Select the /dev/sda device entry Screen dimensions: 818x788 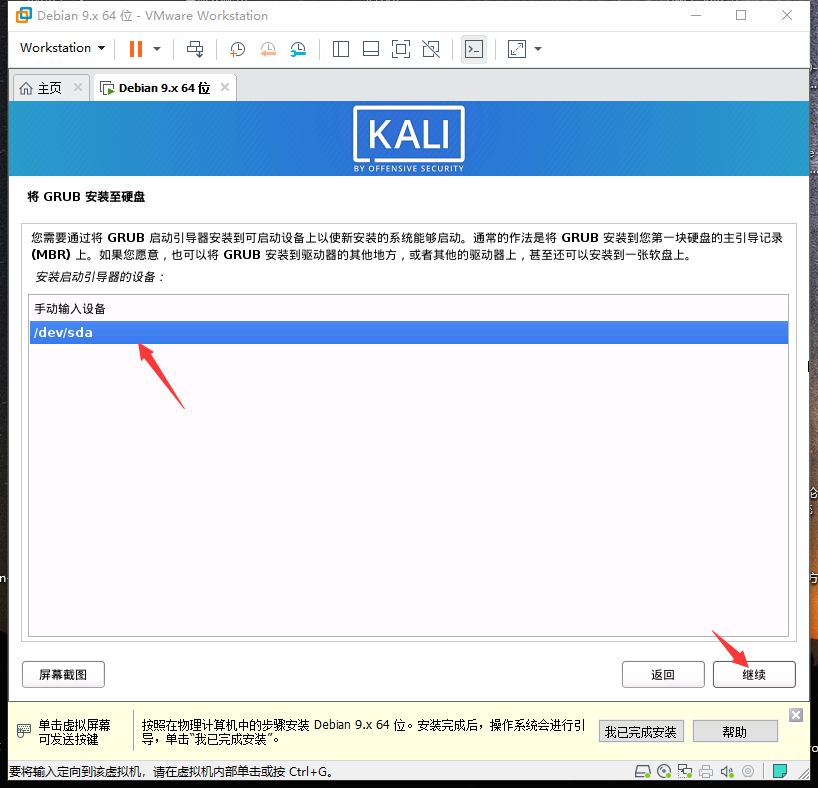tap(408, 332)
